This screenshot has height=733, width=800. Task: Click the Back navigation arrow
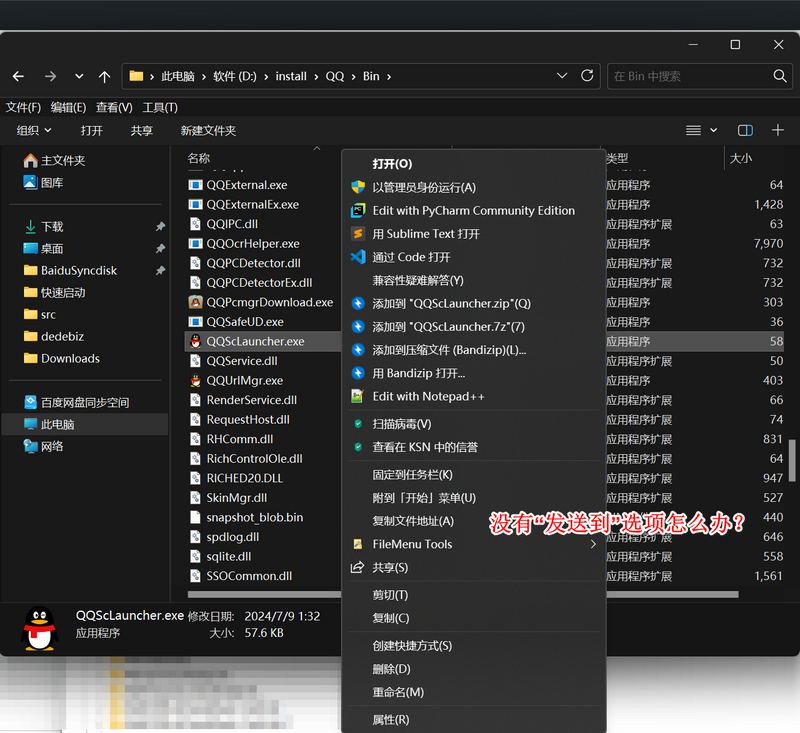[18, 77]
